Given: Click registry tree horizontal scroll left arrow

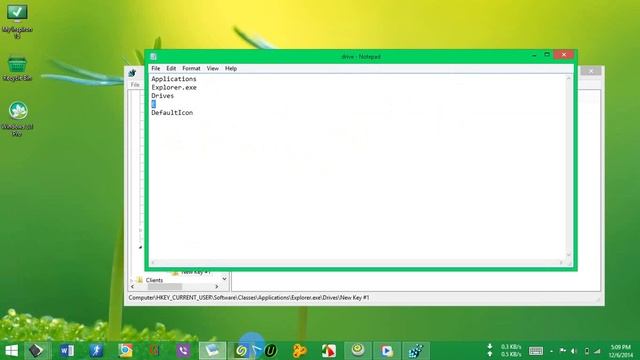Looking at the screenshot, I should tap(132, 287).
